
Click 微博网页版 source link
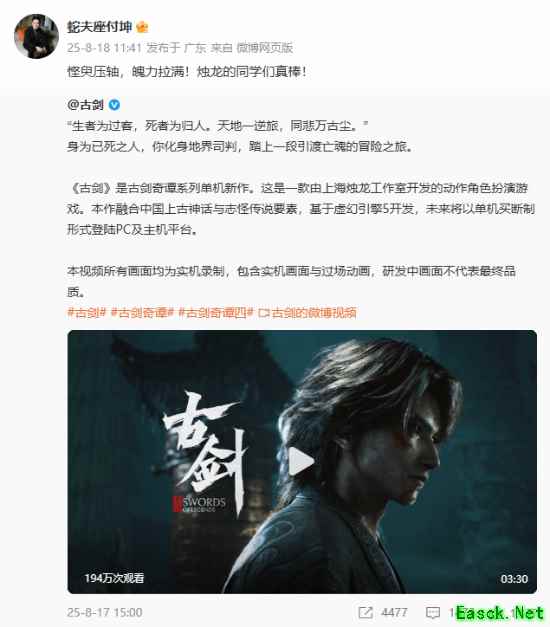pyautogui.click(x=264, y=48)
